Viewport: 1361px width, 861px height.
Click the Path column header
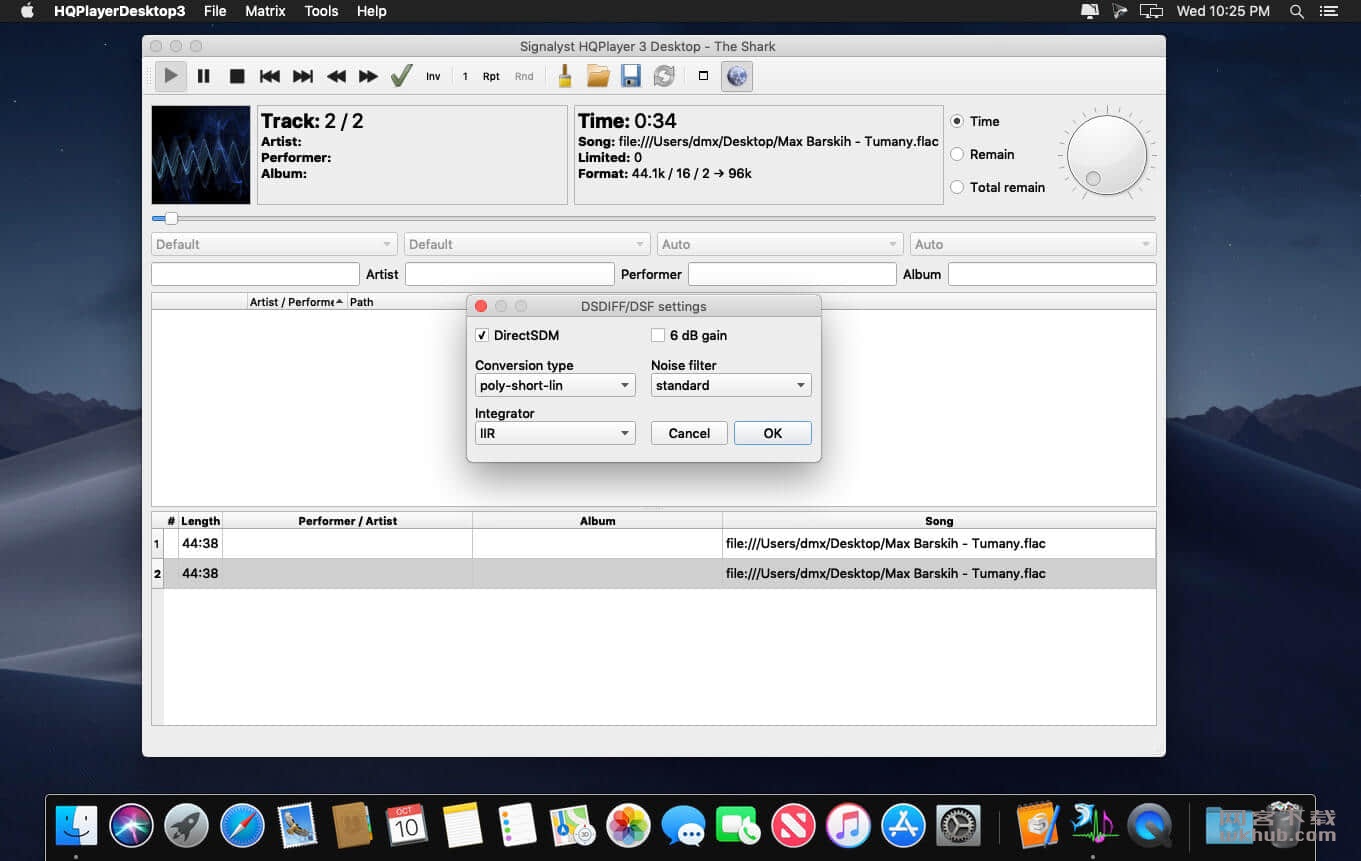[x=362, y=302]
